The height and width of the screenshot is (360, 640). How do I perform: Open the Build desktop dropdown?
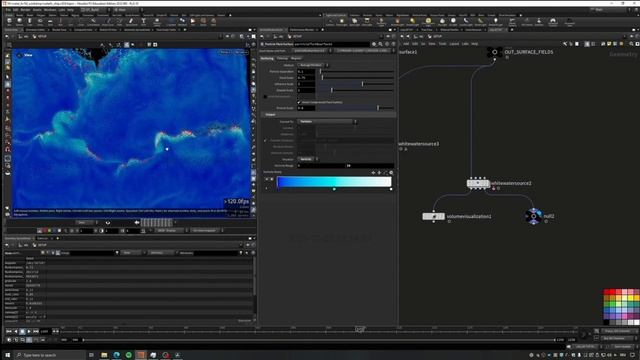[95, 9]
